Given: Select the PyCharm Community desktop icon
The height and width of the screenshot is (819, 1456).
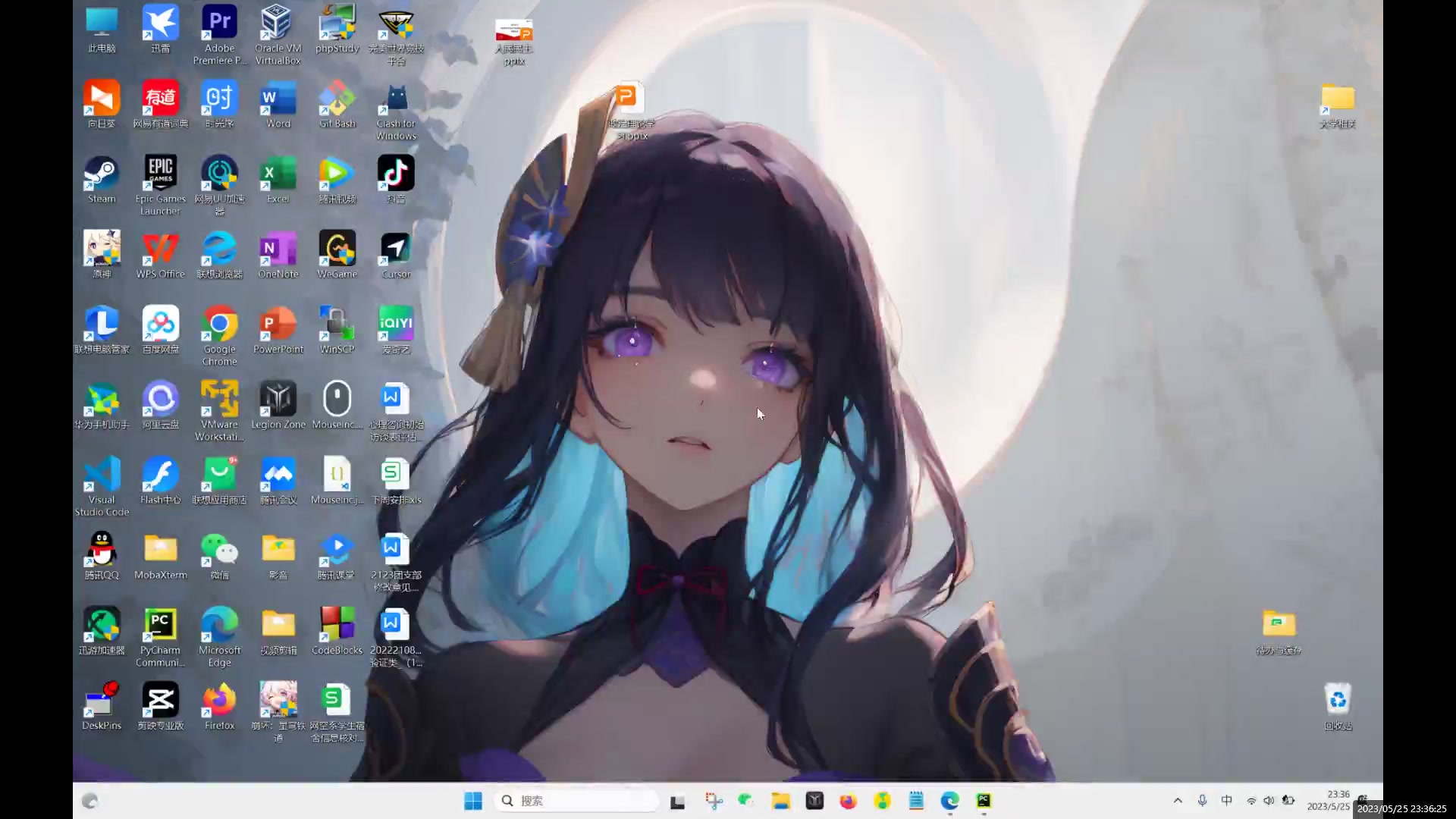Looking at the screenshot, I should pyautogui.click(x=160, y=626).
